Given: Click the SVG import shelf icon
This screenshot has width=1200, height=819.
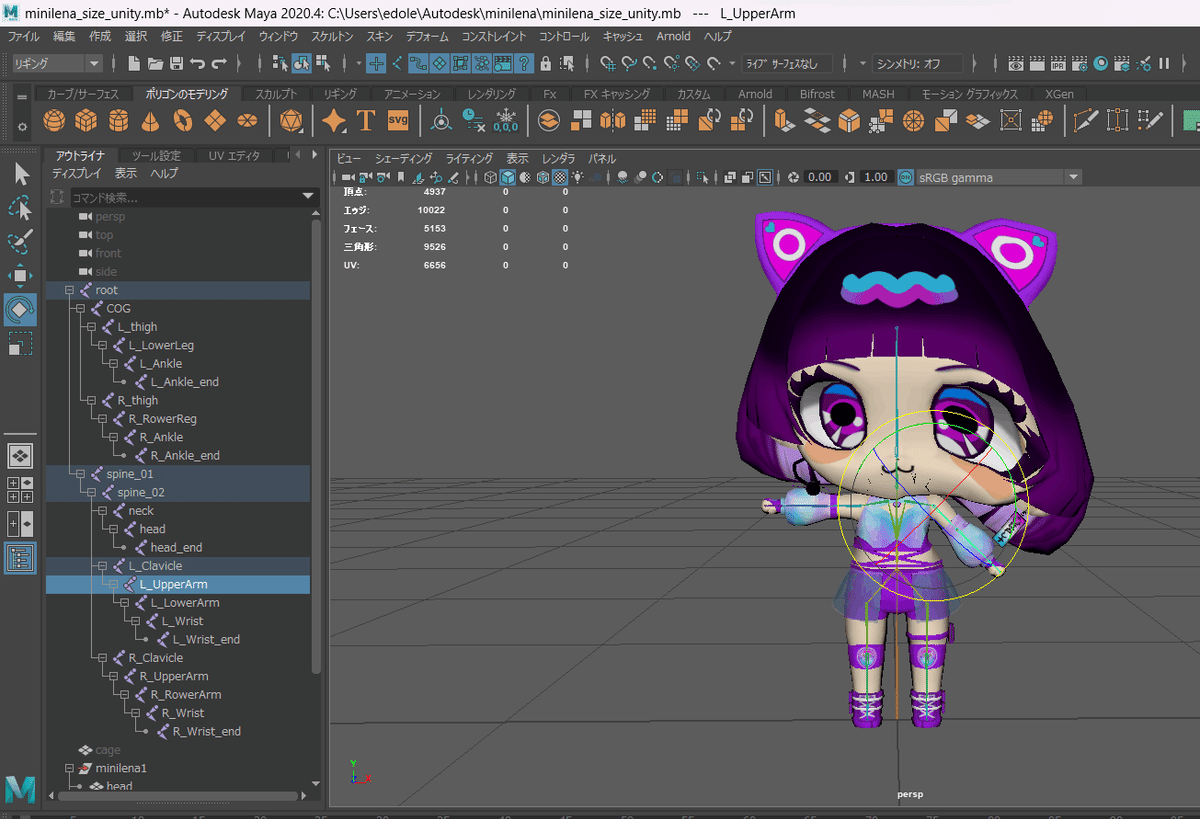Looking at the screenshot, I should point(398,121).
